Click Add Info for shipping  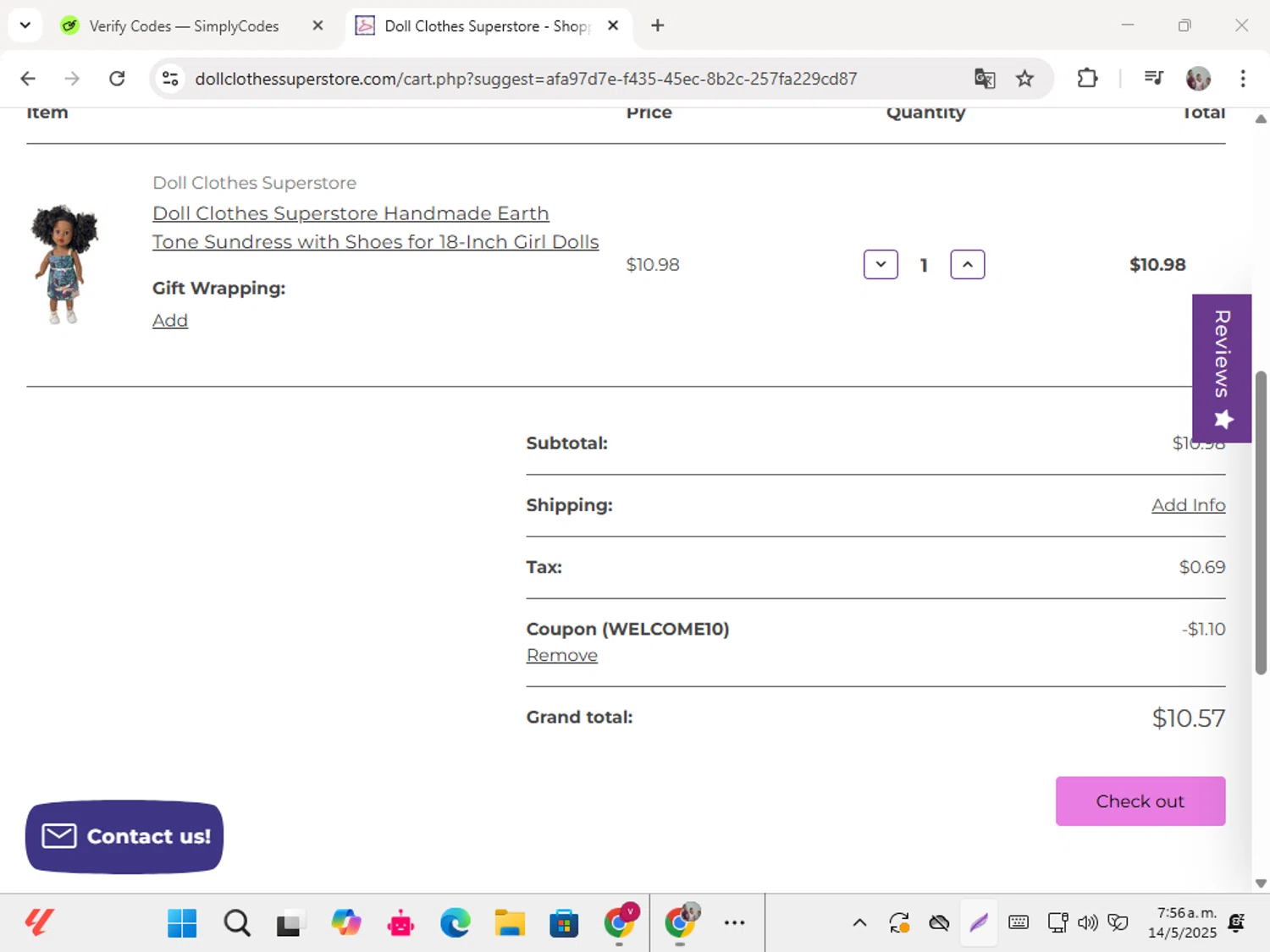(1188, 505)
